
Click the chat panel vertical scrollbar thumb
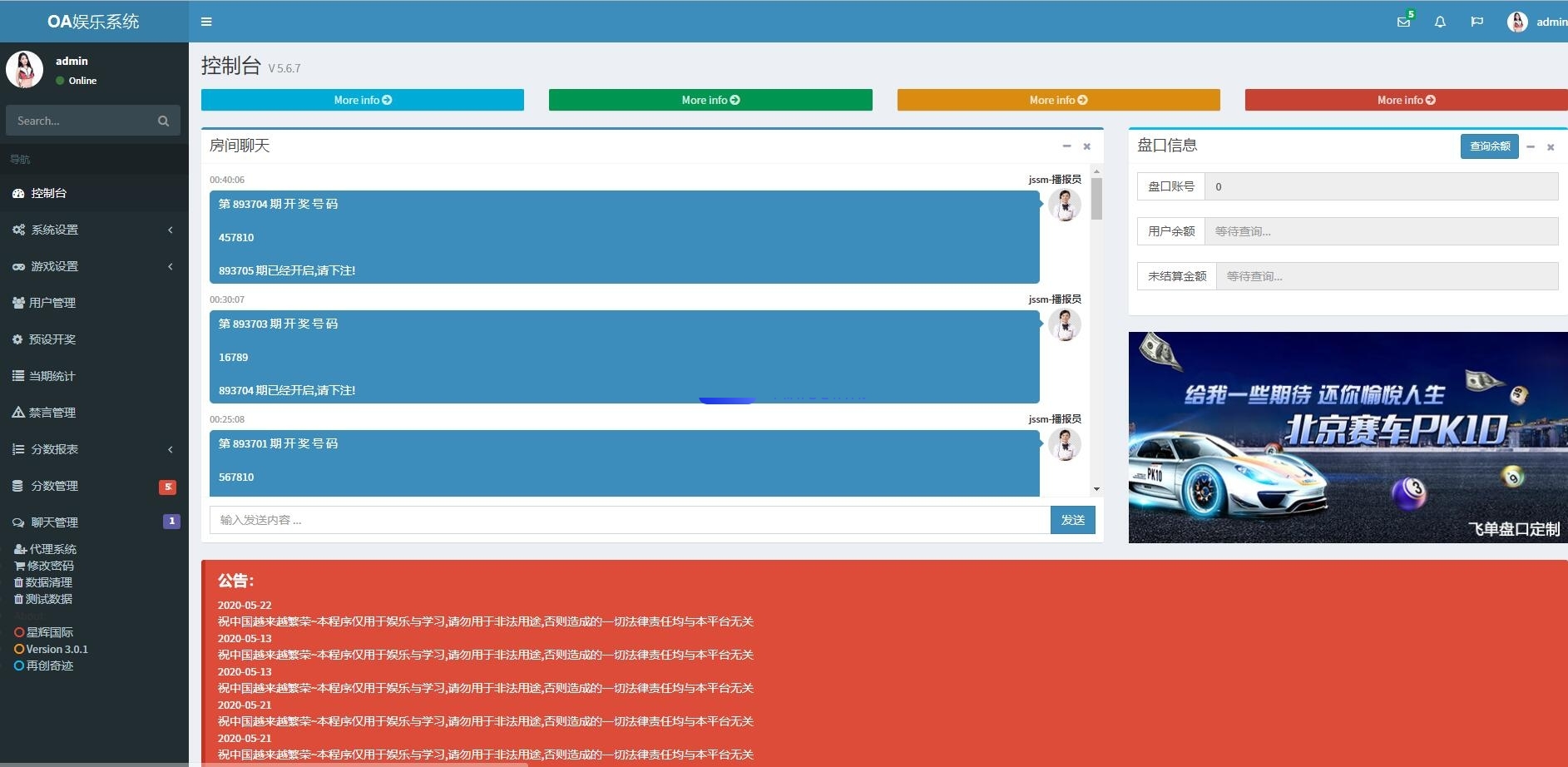pyautogui.click(x=1096, y=198)
